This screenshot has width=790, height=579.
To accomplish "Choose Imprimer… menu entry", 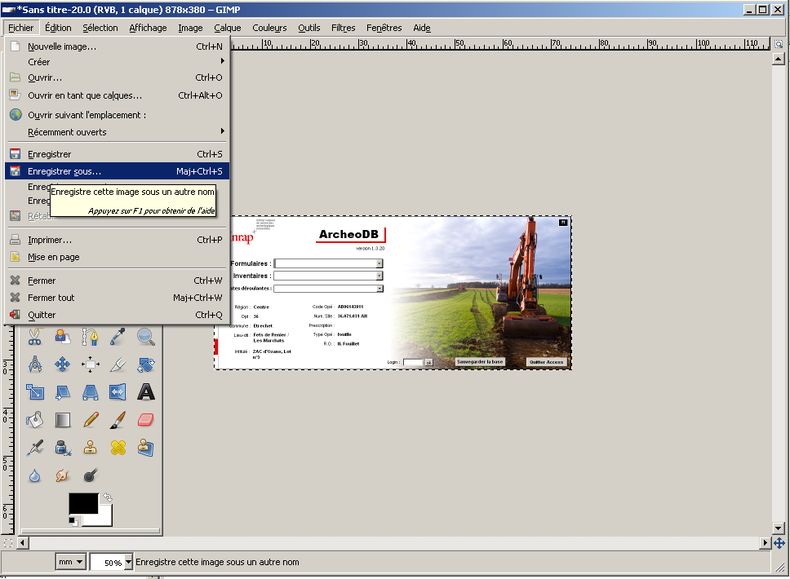I will tap(117, 240).
